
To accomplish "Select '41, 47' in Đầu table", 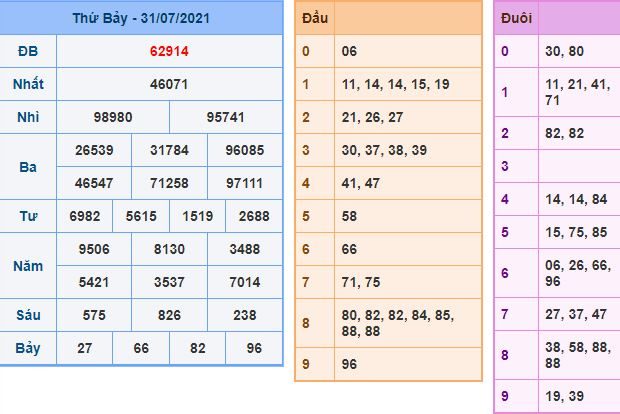I will click(361, 183).
